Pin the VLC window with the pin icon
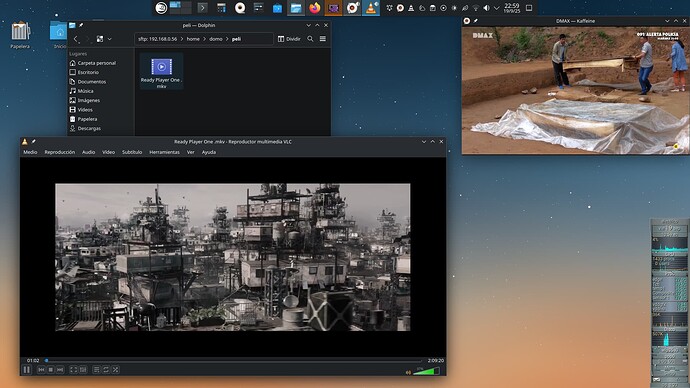 point(33,142)
